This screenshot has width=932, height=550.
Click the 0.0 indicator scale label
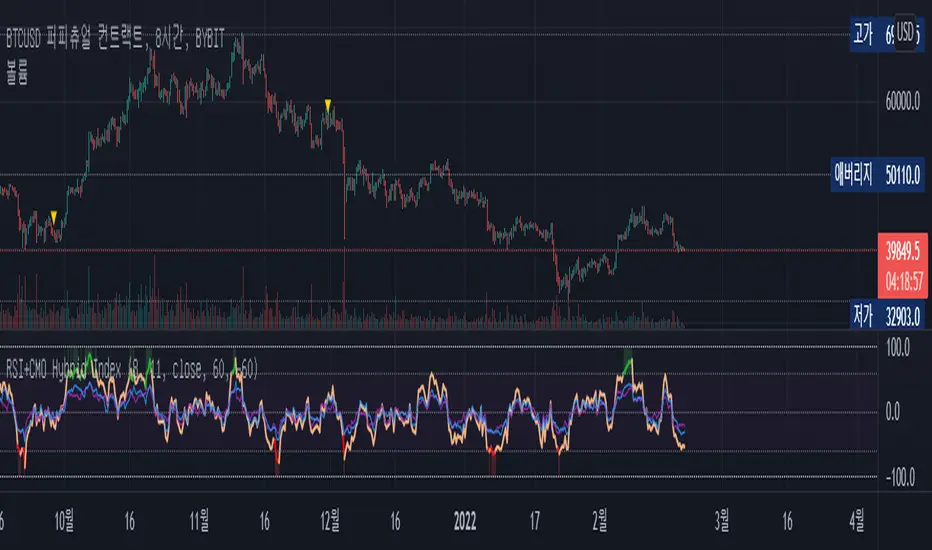click(x=892, y=411)
